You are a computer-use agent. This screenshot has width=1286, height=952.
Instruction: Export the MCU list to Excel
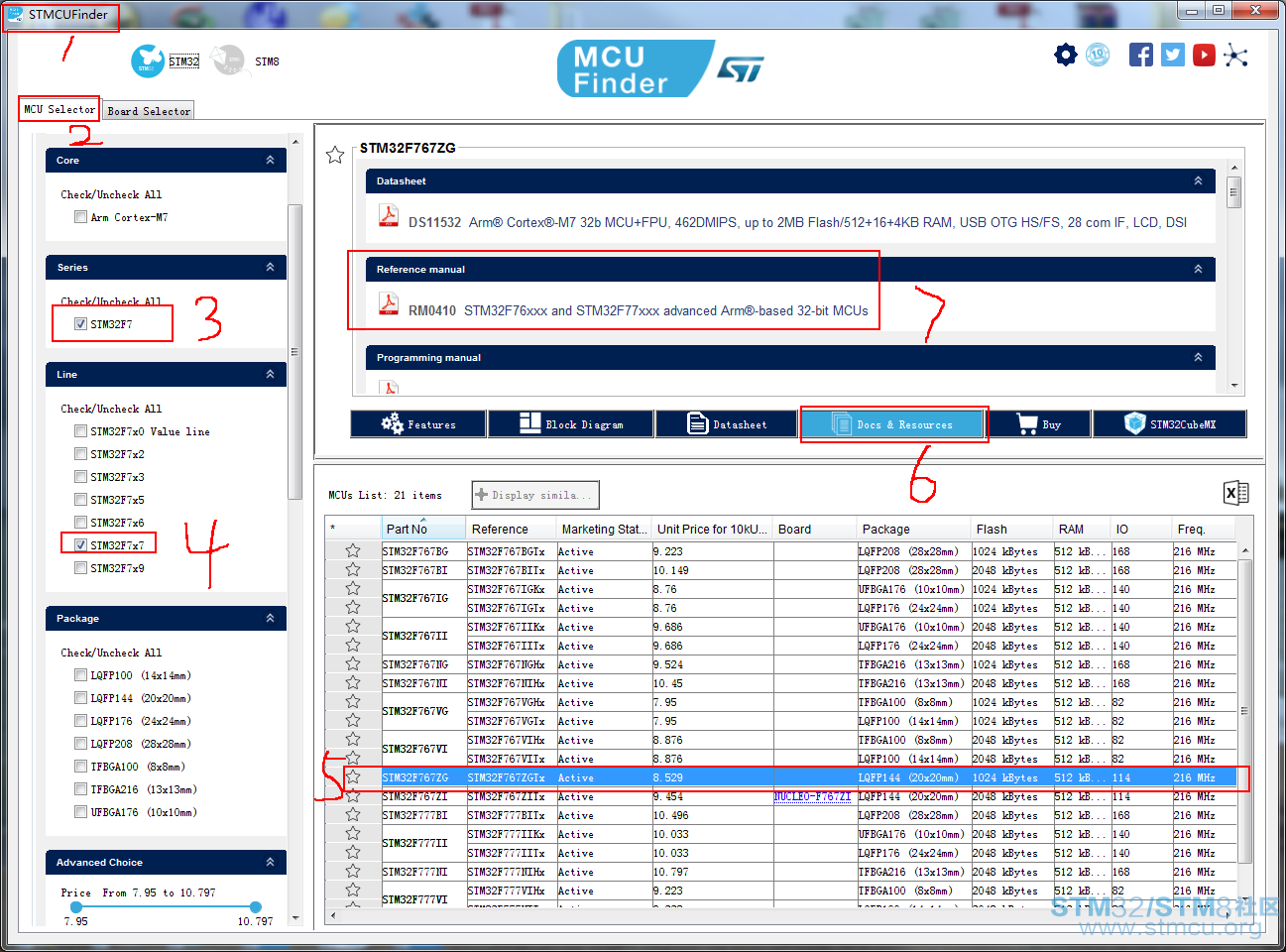(x=1236, y=493)
